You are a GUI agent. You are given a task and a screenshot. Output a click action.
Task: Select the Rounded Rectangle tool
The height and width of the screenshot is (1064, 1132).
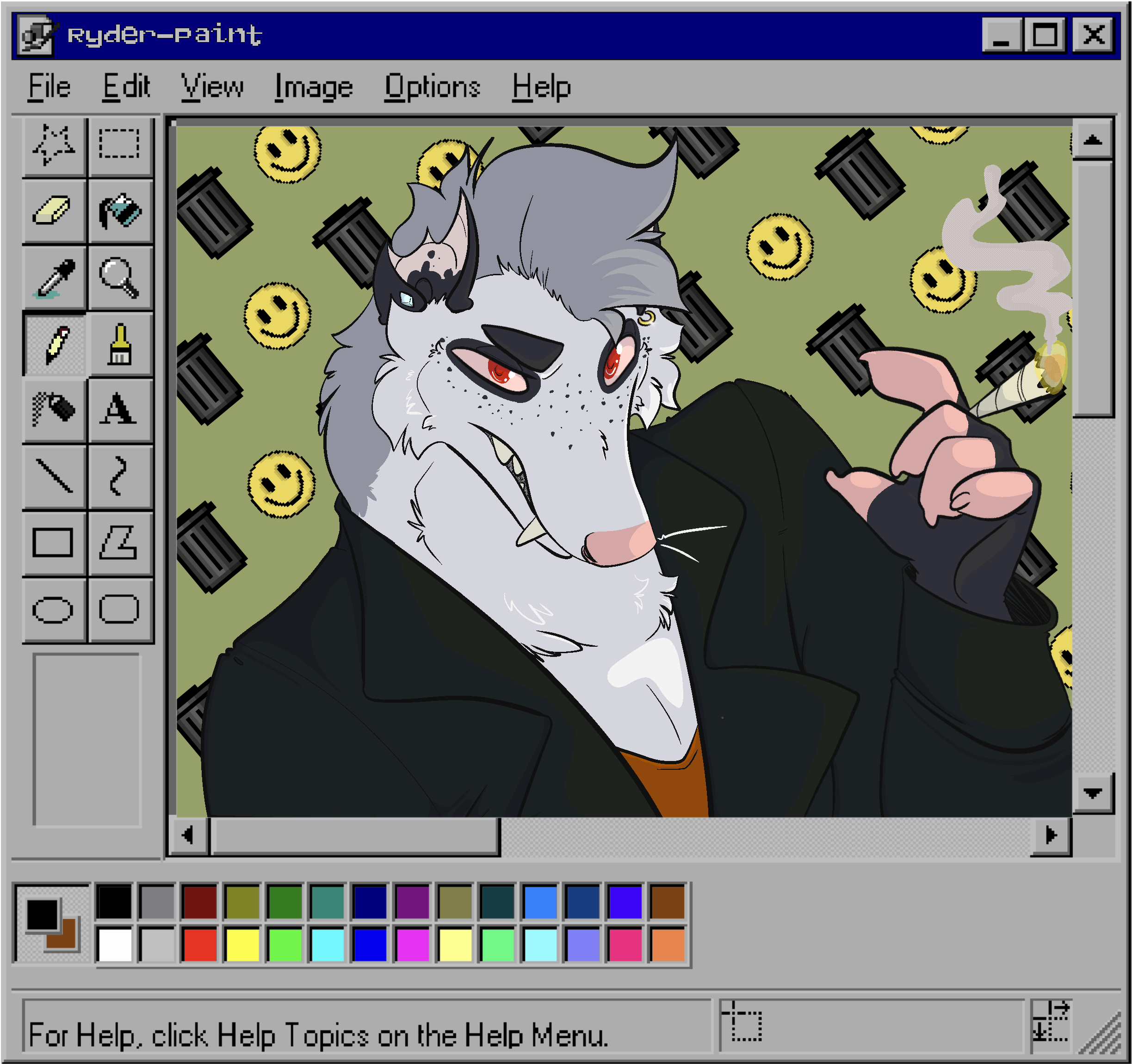119,609
